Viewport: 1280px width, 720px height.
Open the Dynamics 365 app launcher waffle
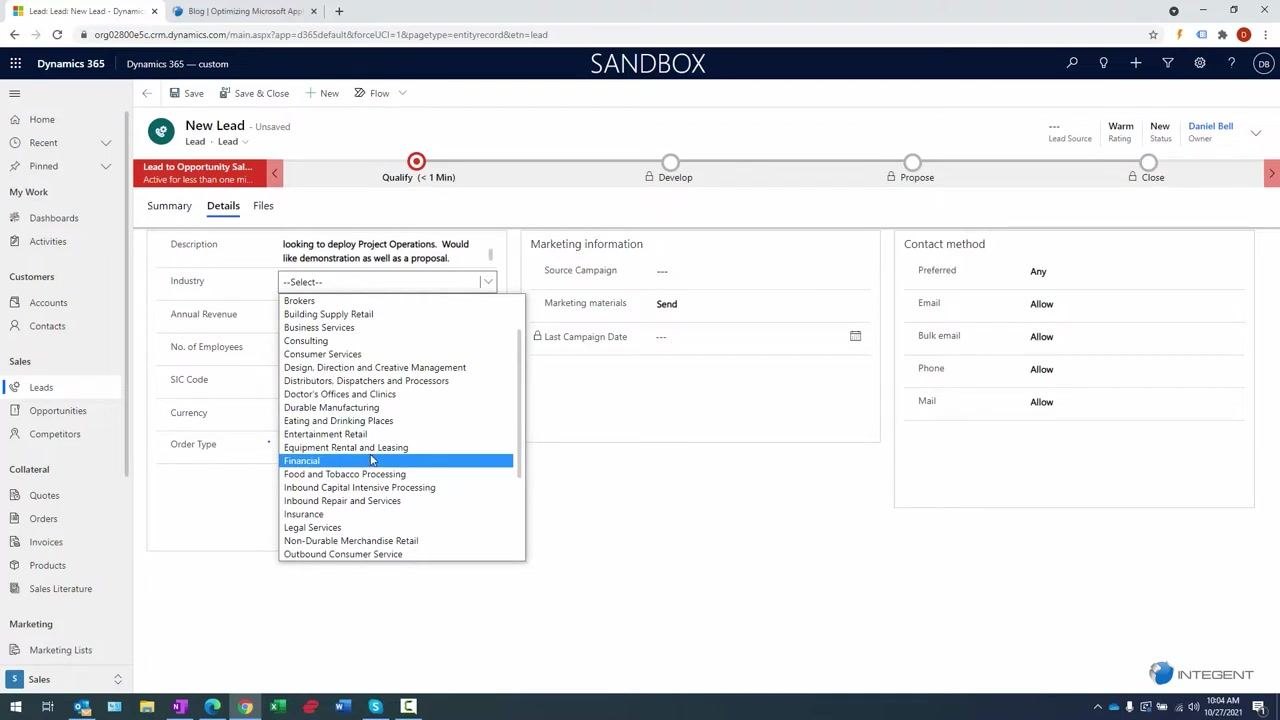15,63
